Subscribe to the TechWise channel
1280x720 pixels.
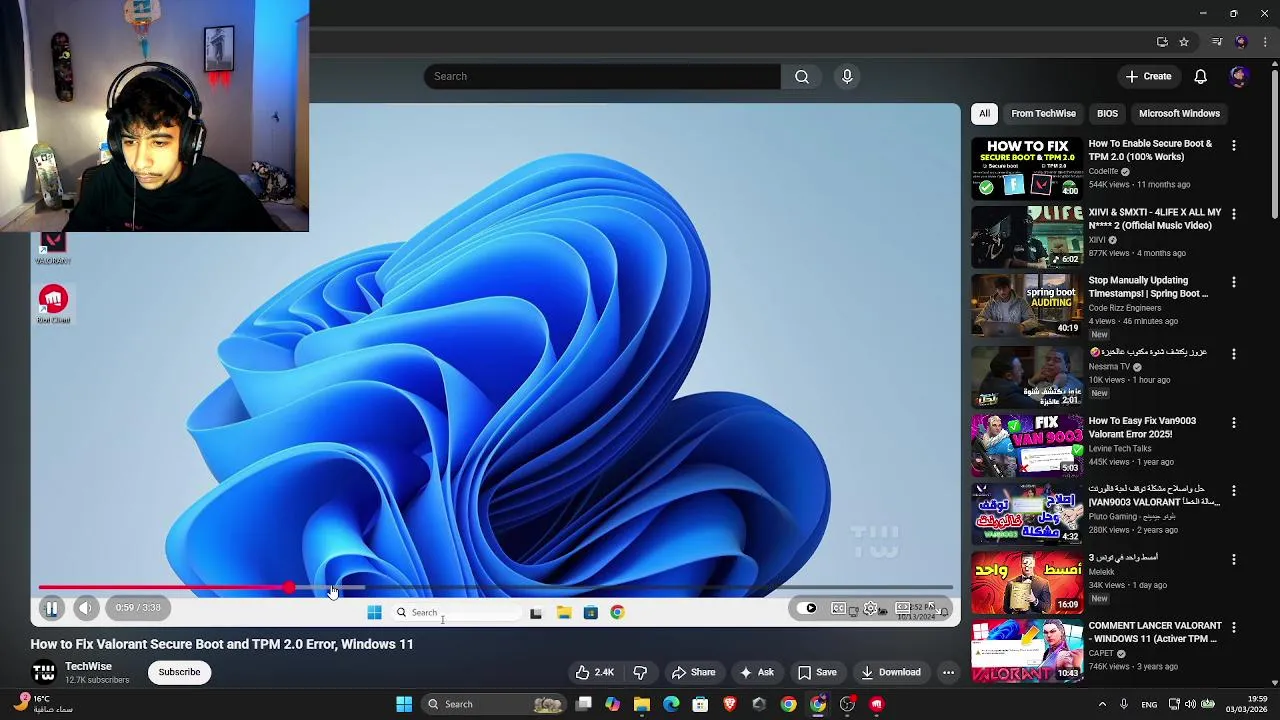[179, 672]
